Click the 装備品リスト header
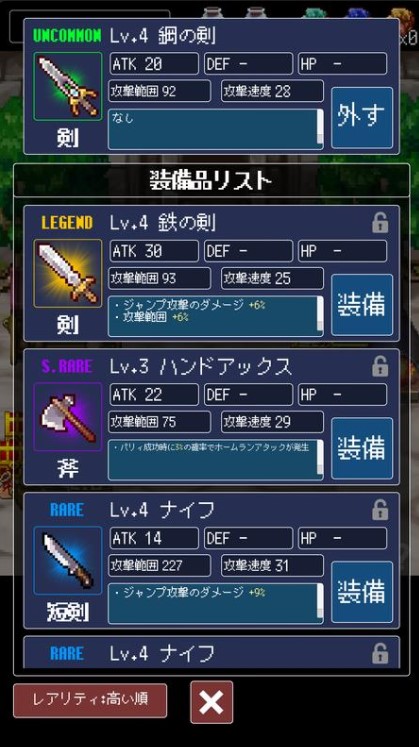The height and width of the screenshot is (747, 419). (211, 181)
